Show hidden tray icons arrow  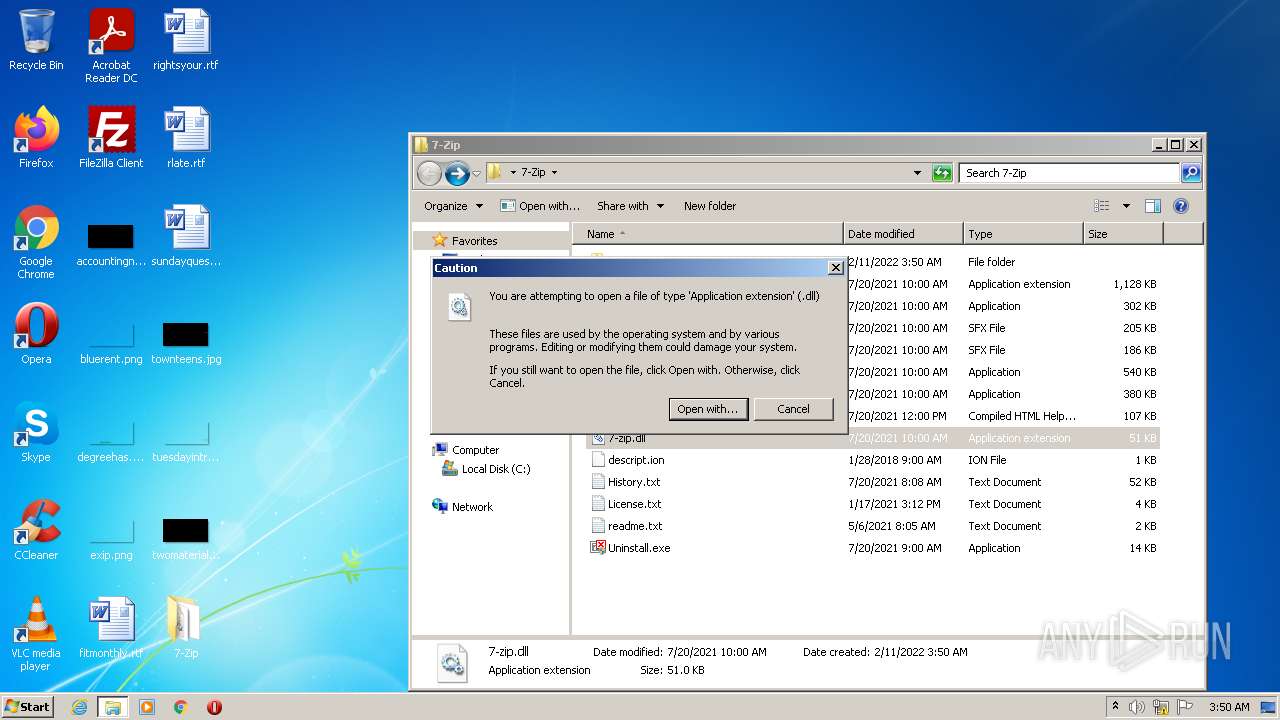[1115, 707]
